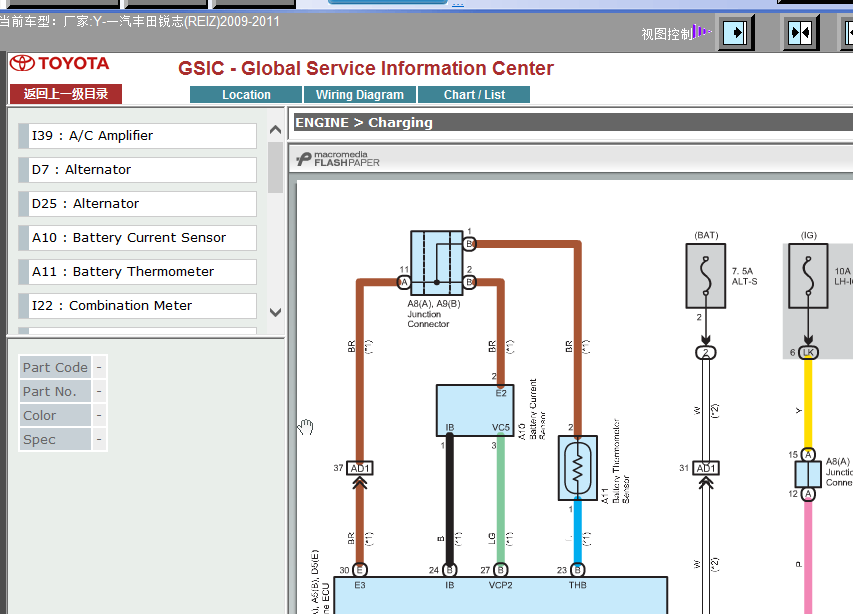Select I39 : A/C Amplifier
The image size is (853, 614).
[x=138, y=135]
